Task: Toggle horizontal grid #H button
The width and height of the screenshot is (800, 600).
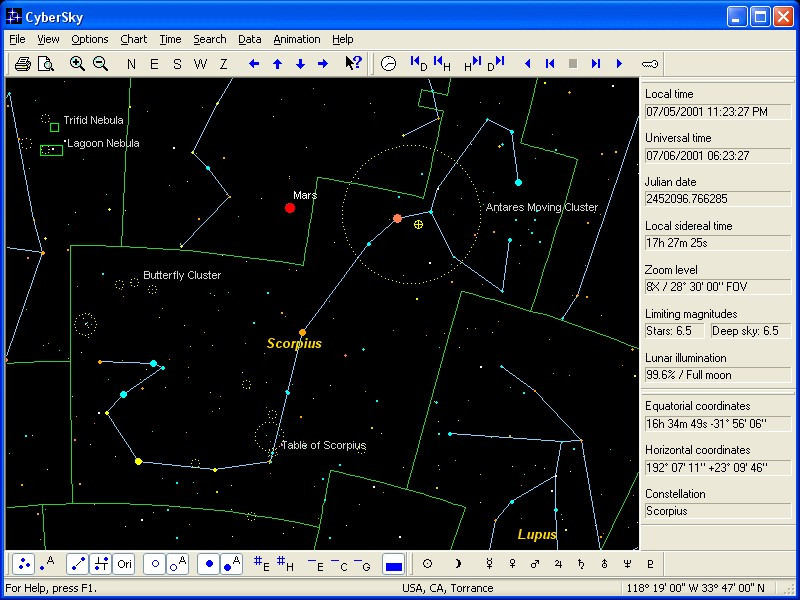Action: pos(285,564)
